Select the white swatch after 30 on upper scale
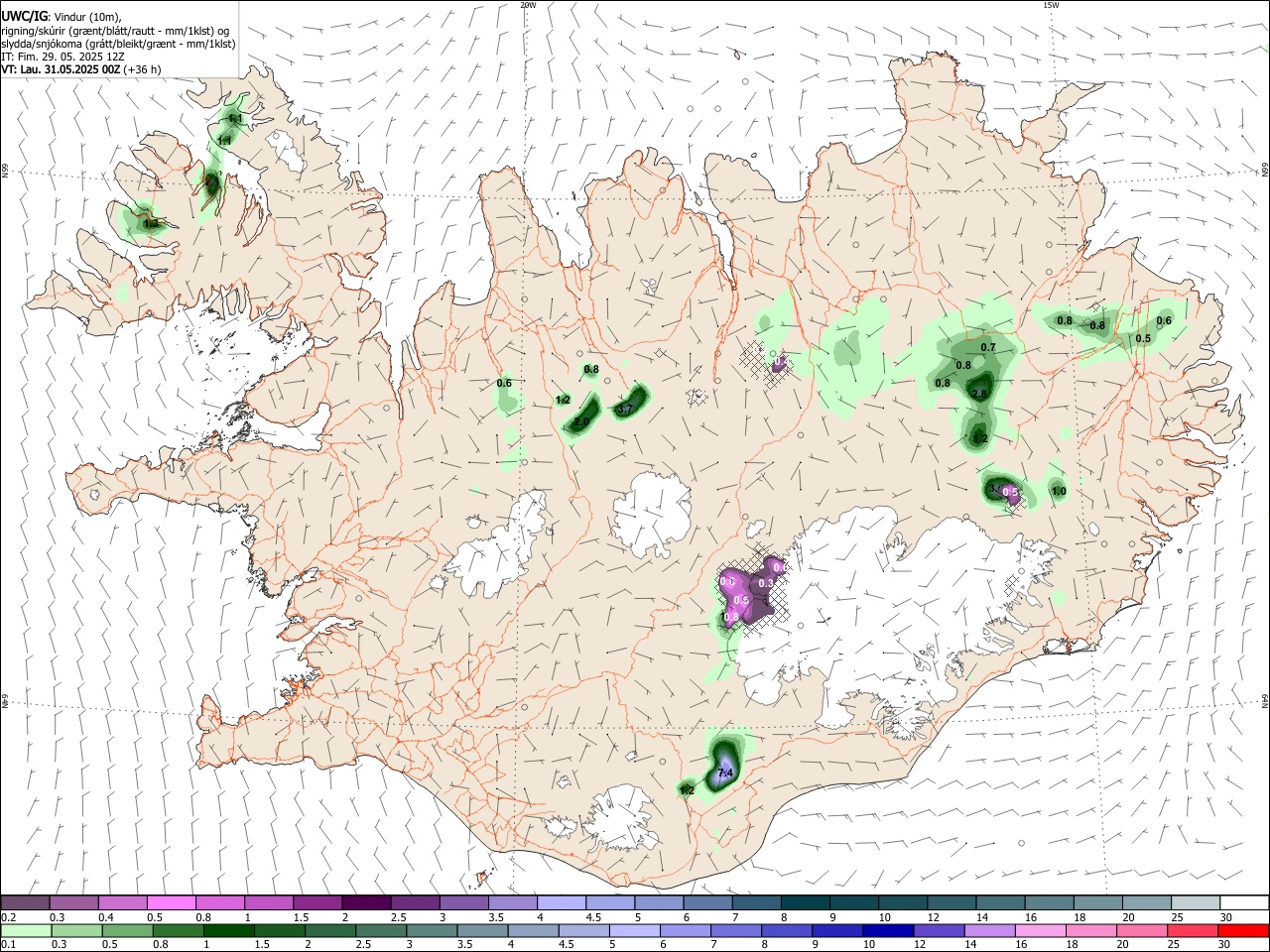This screenshot has height=952, width=1270. coord(1244,902)
